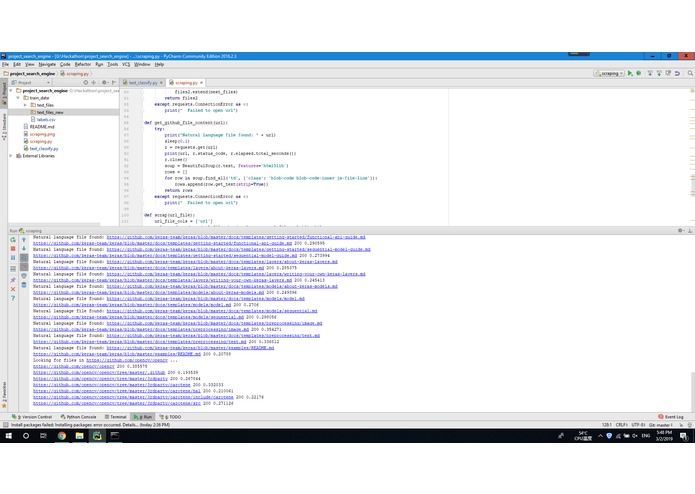Toggle the tool window quick-access button in status bar
Image resolution: width=695 pixels, height=494 pixels.
pyautogui.click(x=5, y=424)
